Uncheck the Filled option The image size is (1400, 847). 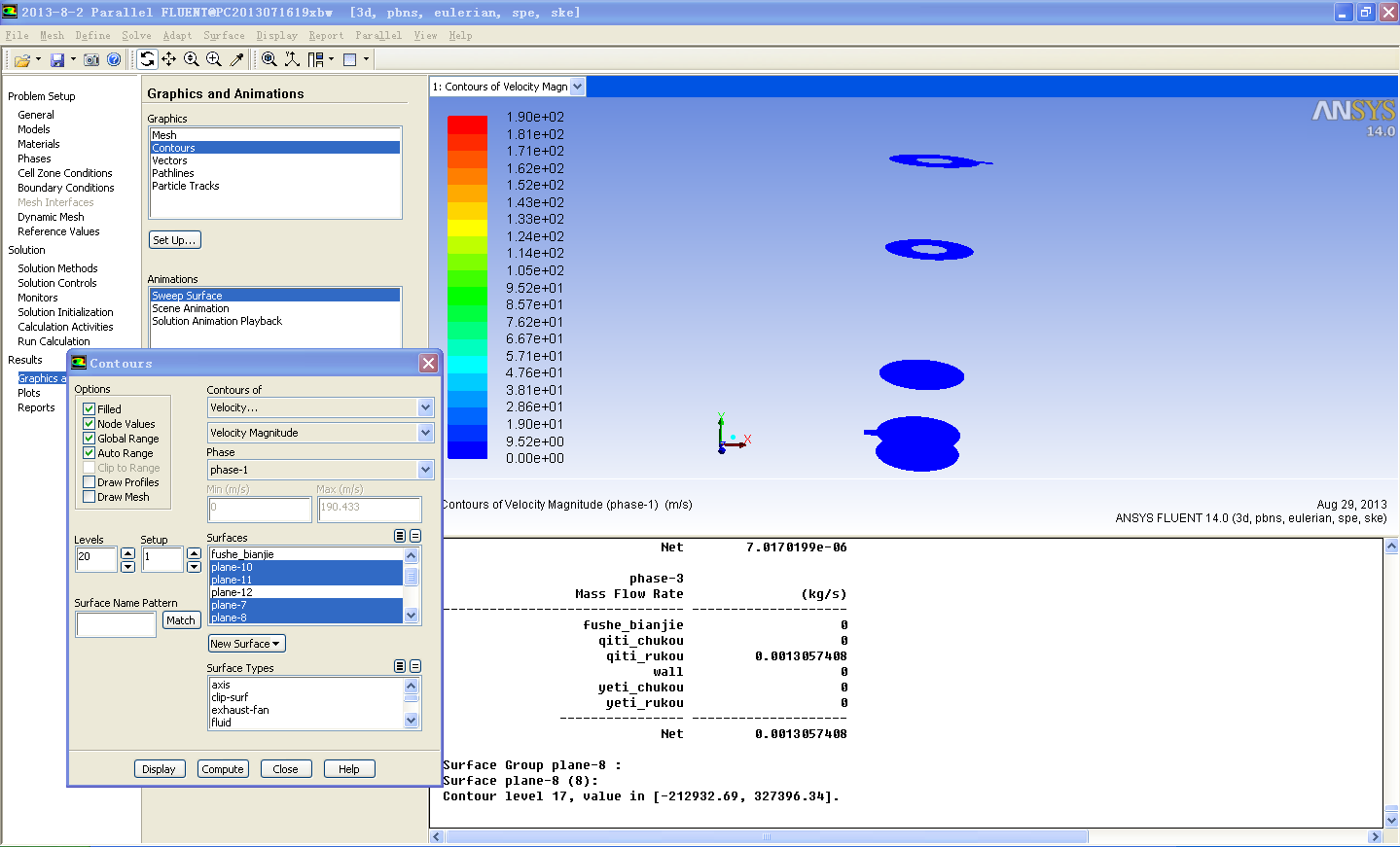pyautogui.click(x=90, y=409)
